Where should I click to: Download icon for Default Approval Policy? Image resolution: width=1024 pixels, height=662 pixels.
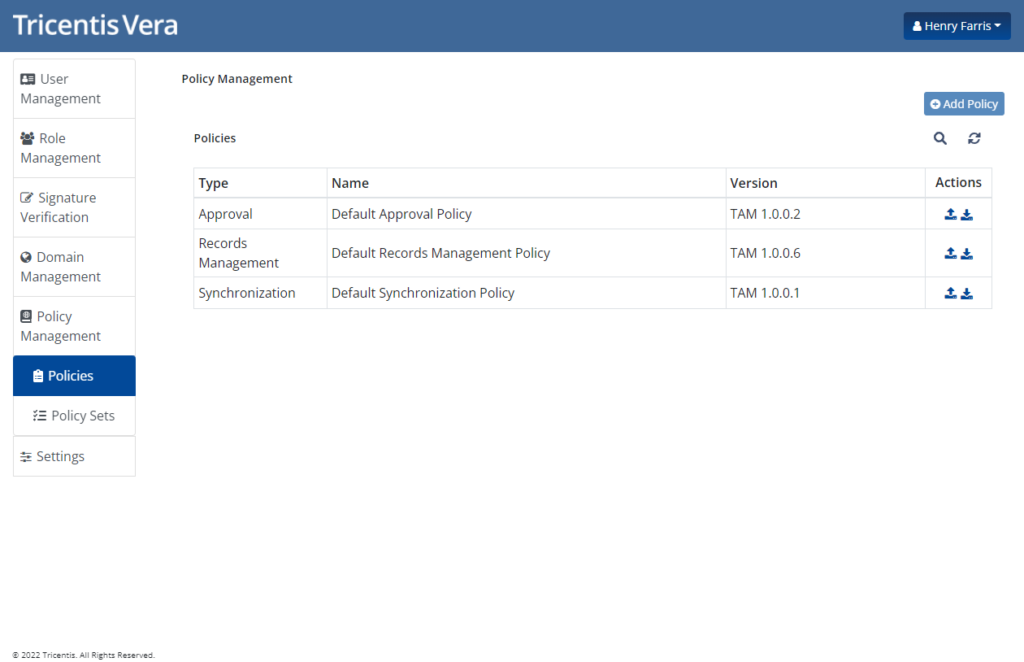pos(967,214)
